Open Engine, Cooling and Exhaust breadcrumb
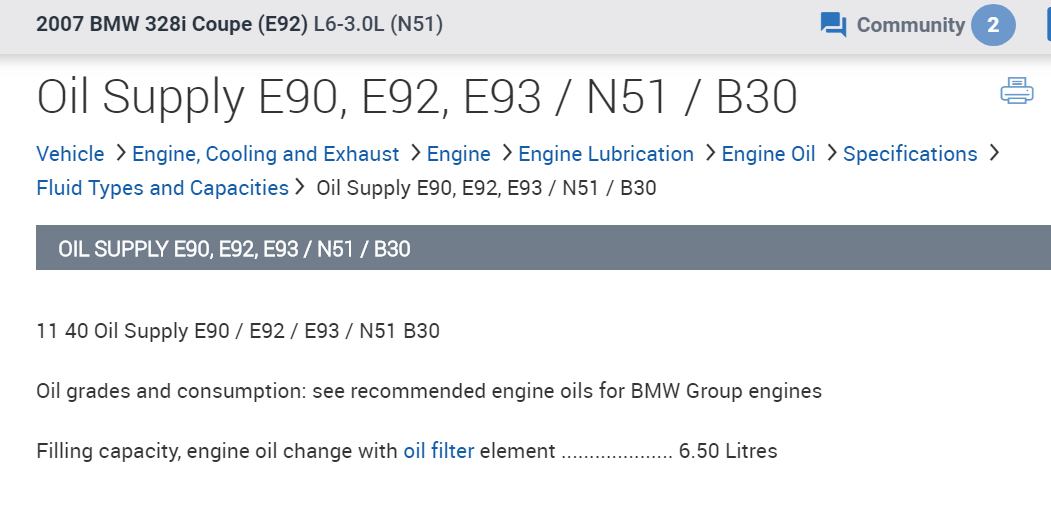 point(266,154)
